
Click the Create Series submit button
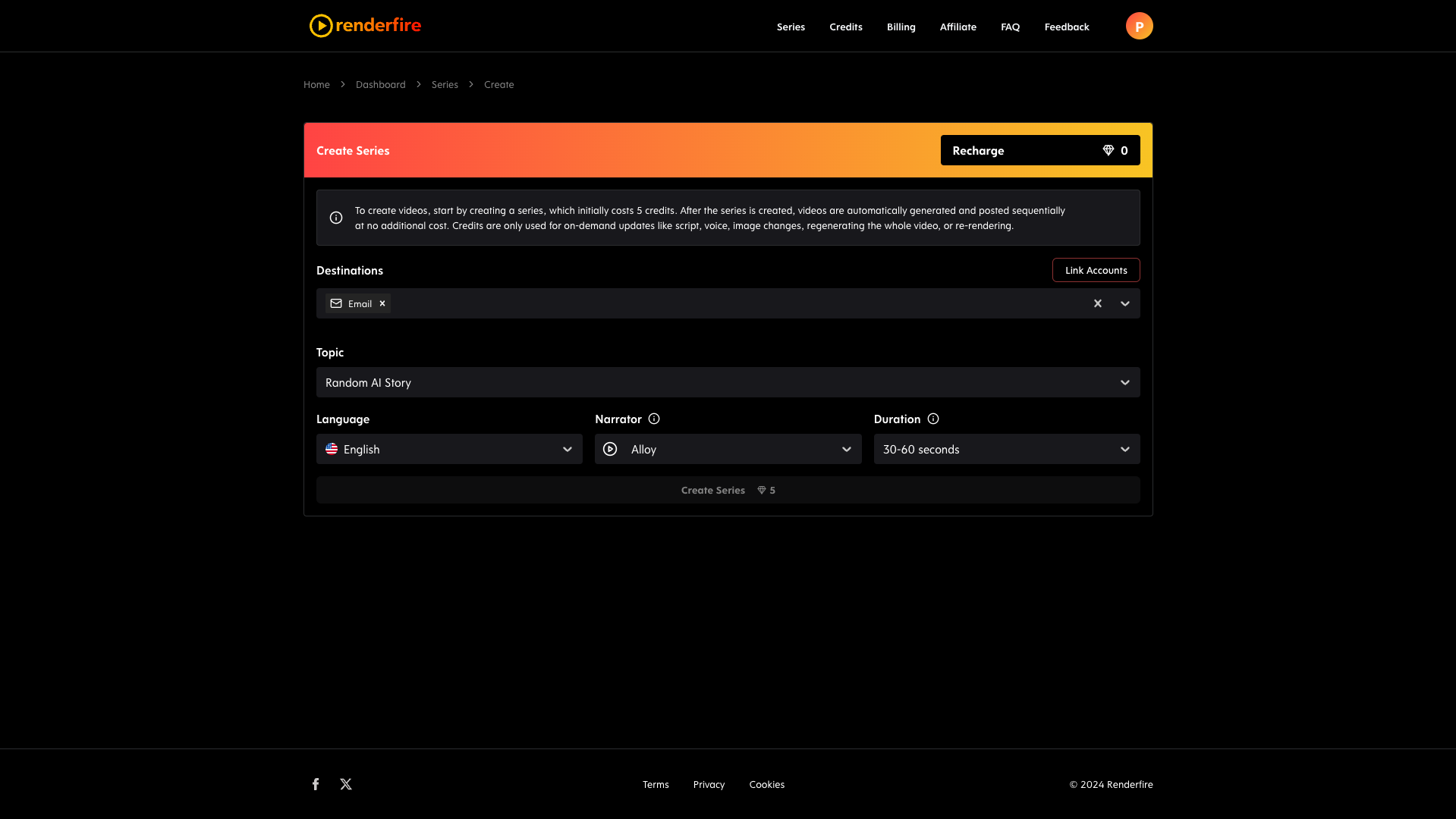click(x=728, y=490)
